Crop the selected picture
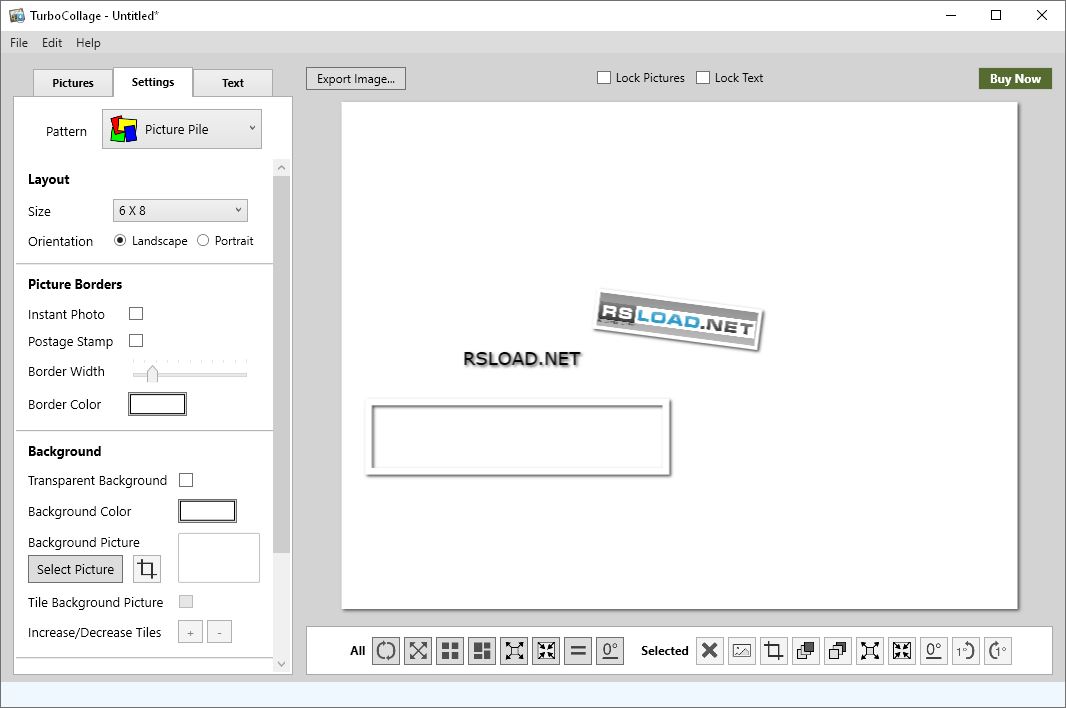 coord(774,651)
